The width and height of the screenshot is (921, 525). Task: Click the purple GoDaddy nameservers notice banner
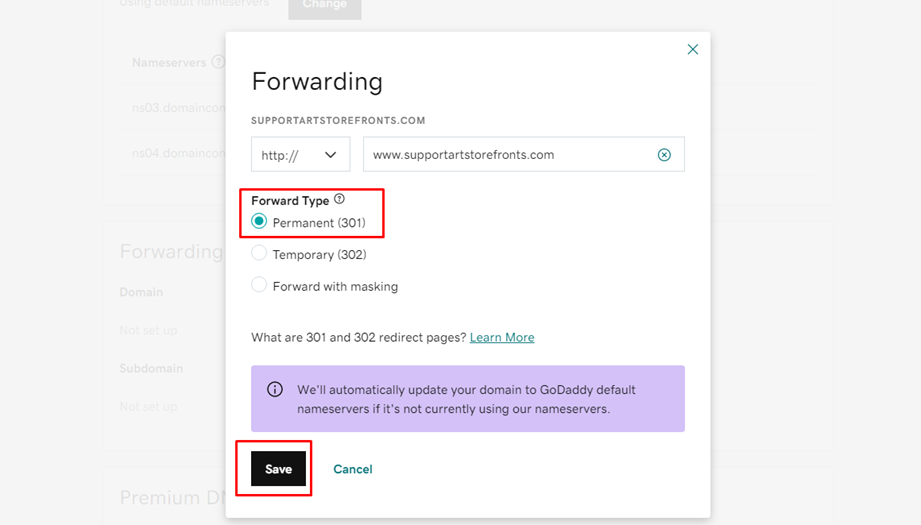point(468,399)
